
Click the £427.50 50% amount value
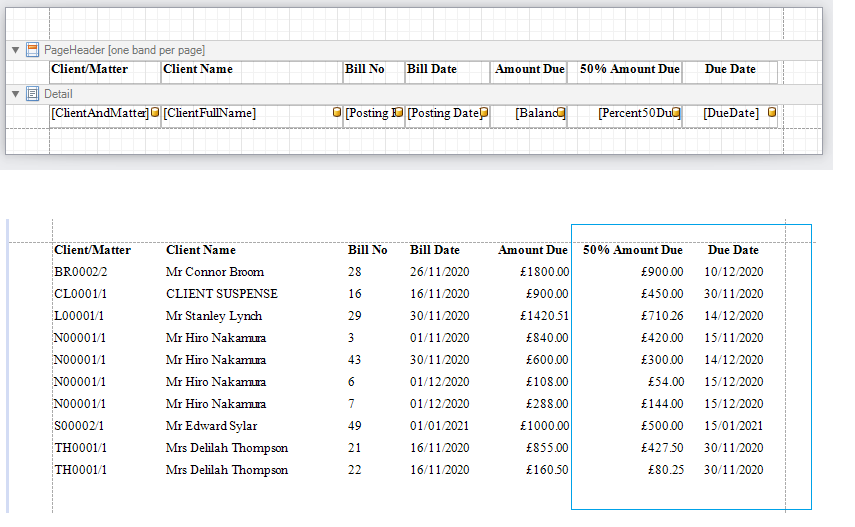[662, 448]
